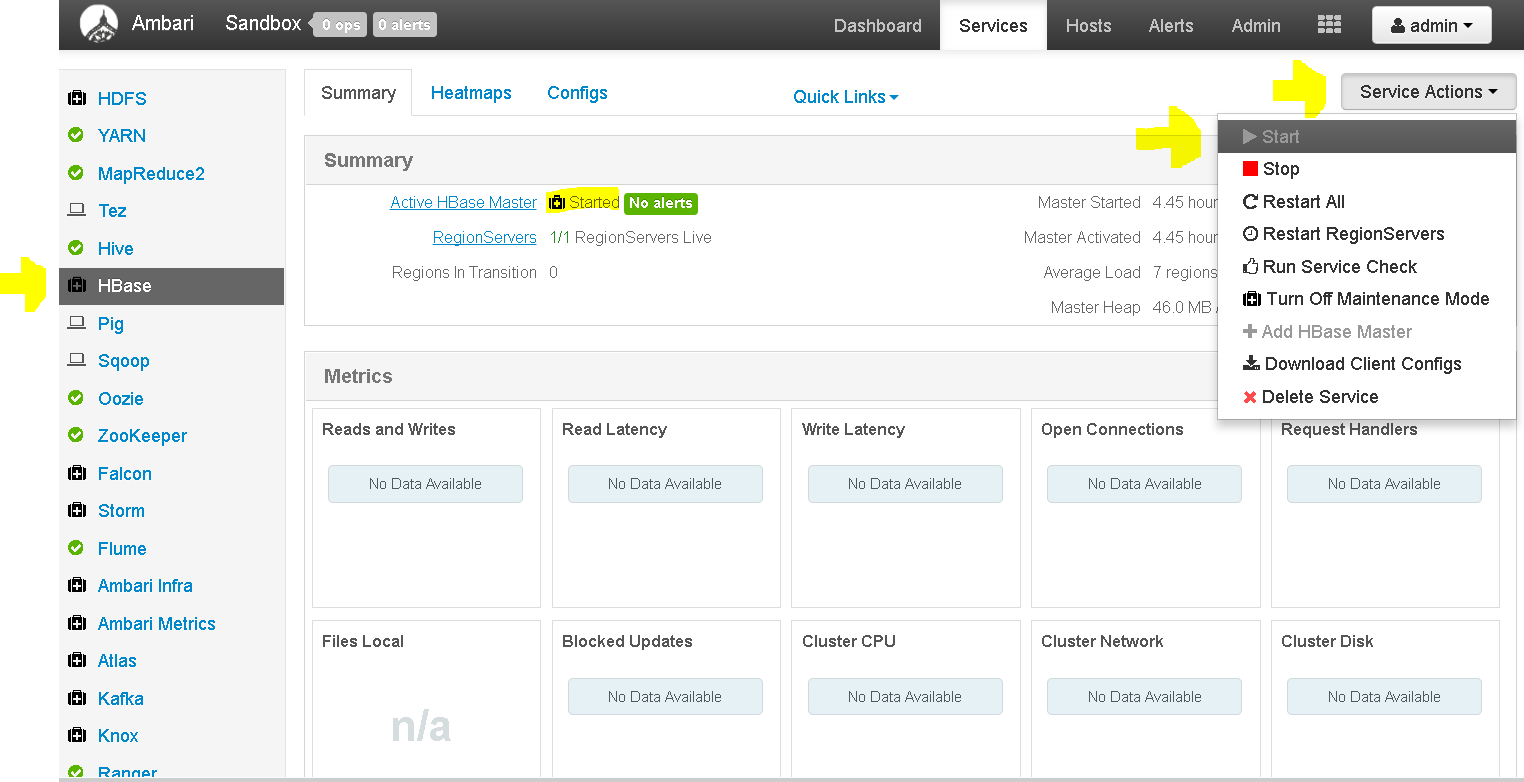Click the red Stop icon in menu
The image size is (1524, 782).
1250,169
